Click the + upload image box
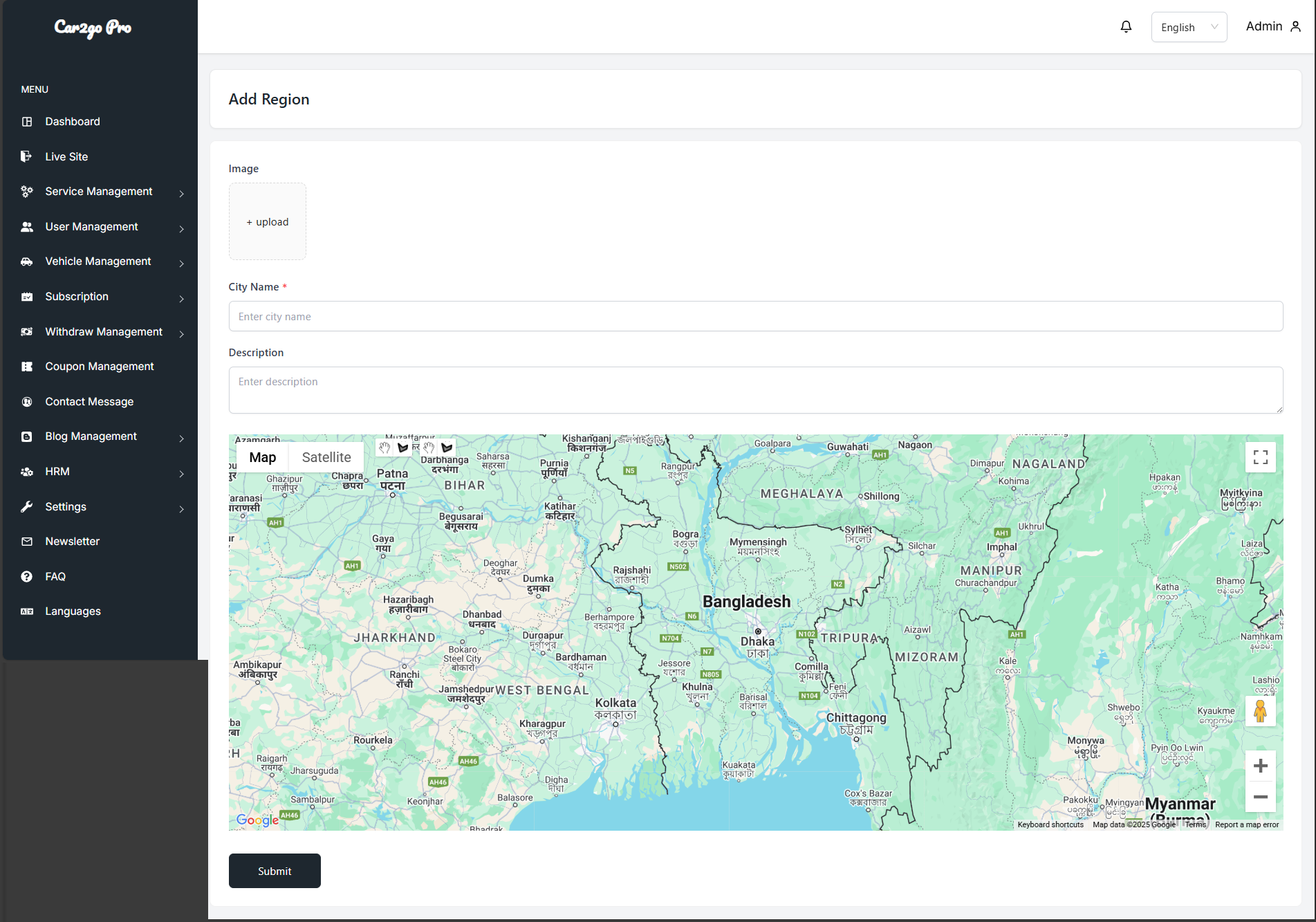Viewport: 1316px width, 922px height. coord(268,221)
